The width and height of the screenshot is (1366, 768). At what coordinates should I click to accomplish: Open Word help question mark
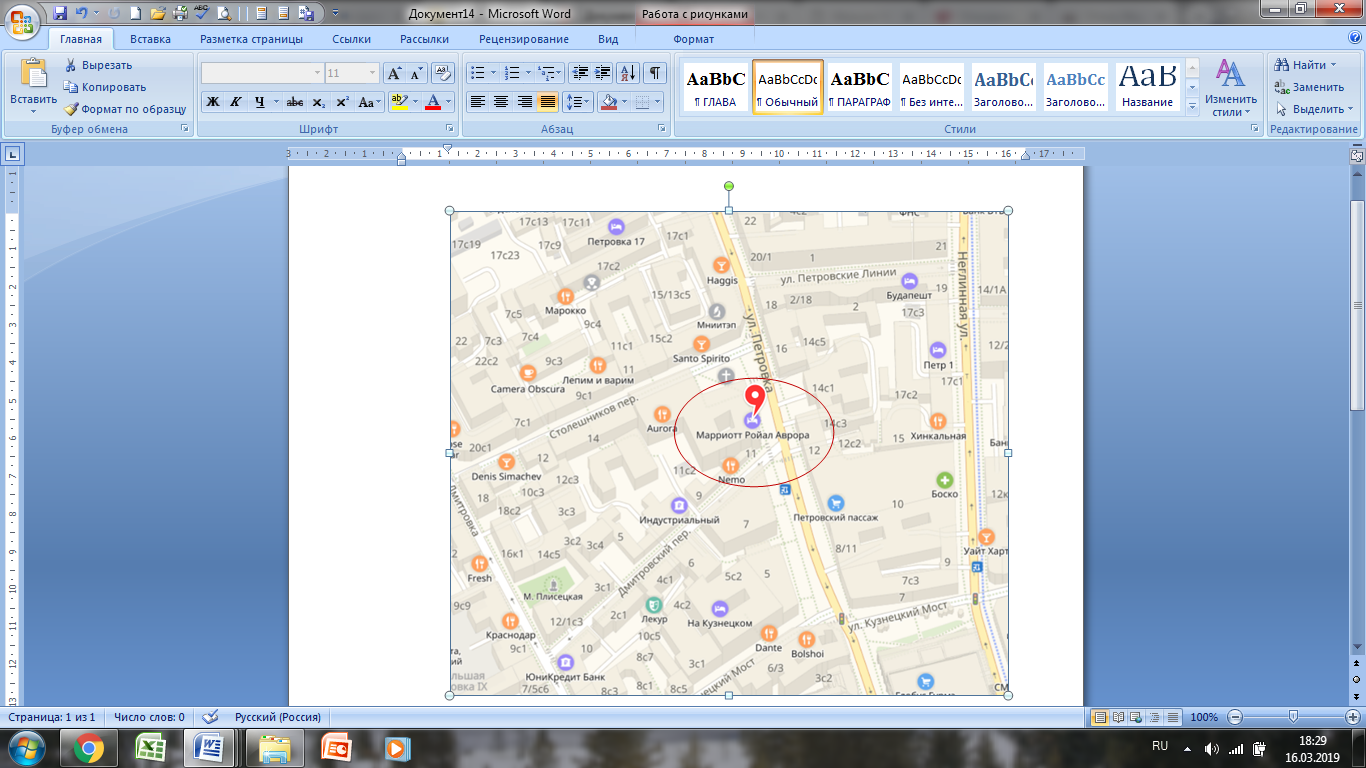(1353, 39)
